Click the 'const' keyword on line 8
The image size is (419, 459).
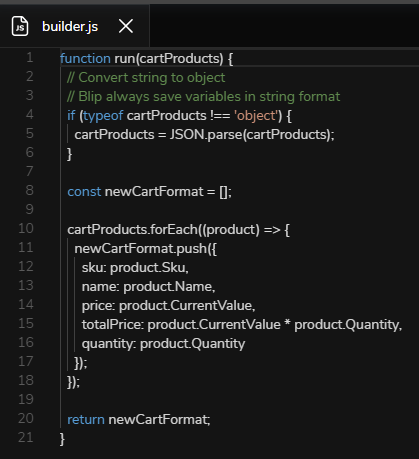pos(84,192)
